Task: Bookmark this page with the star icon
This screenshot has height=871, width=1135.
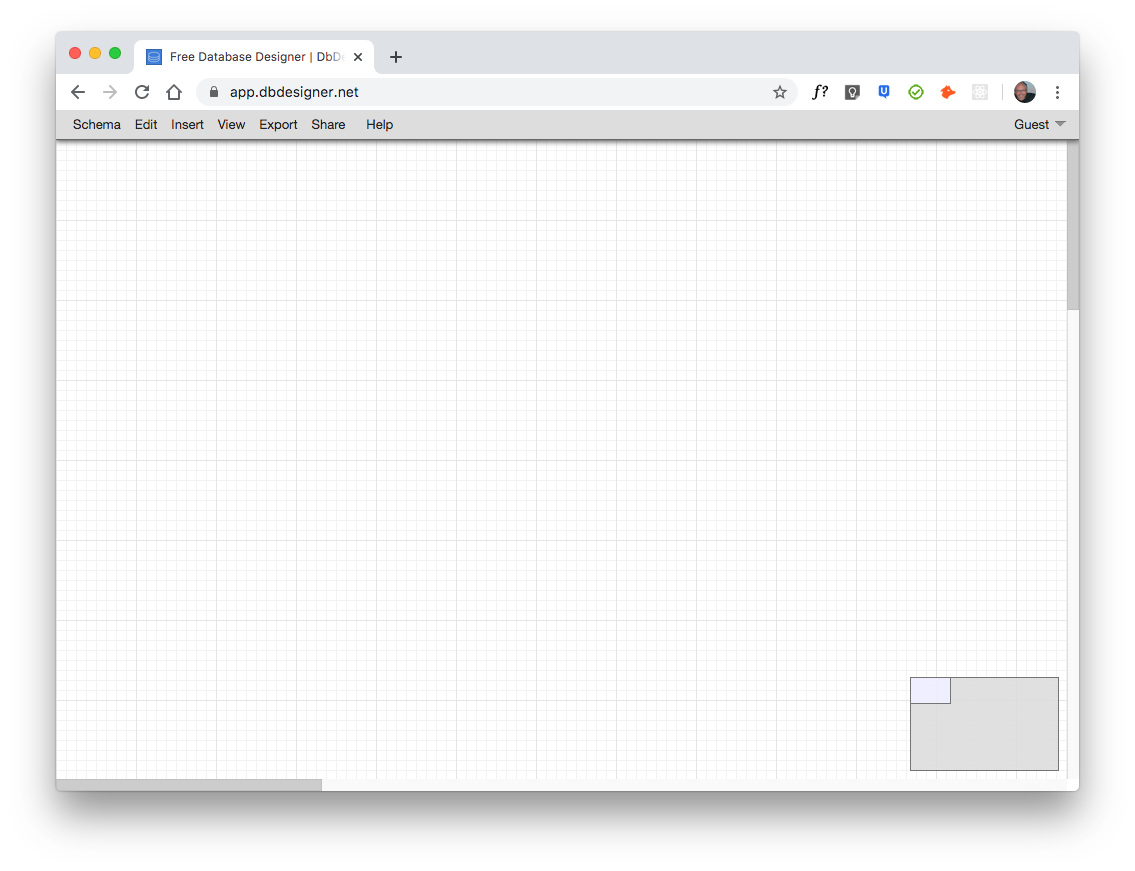Action: [780, 92]
